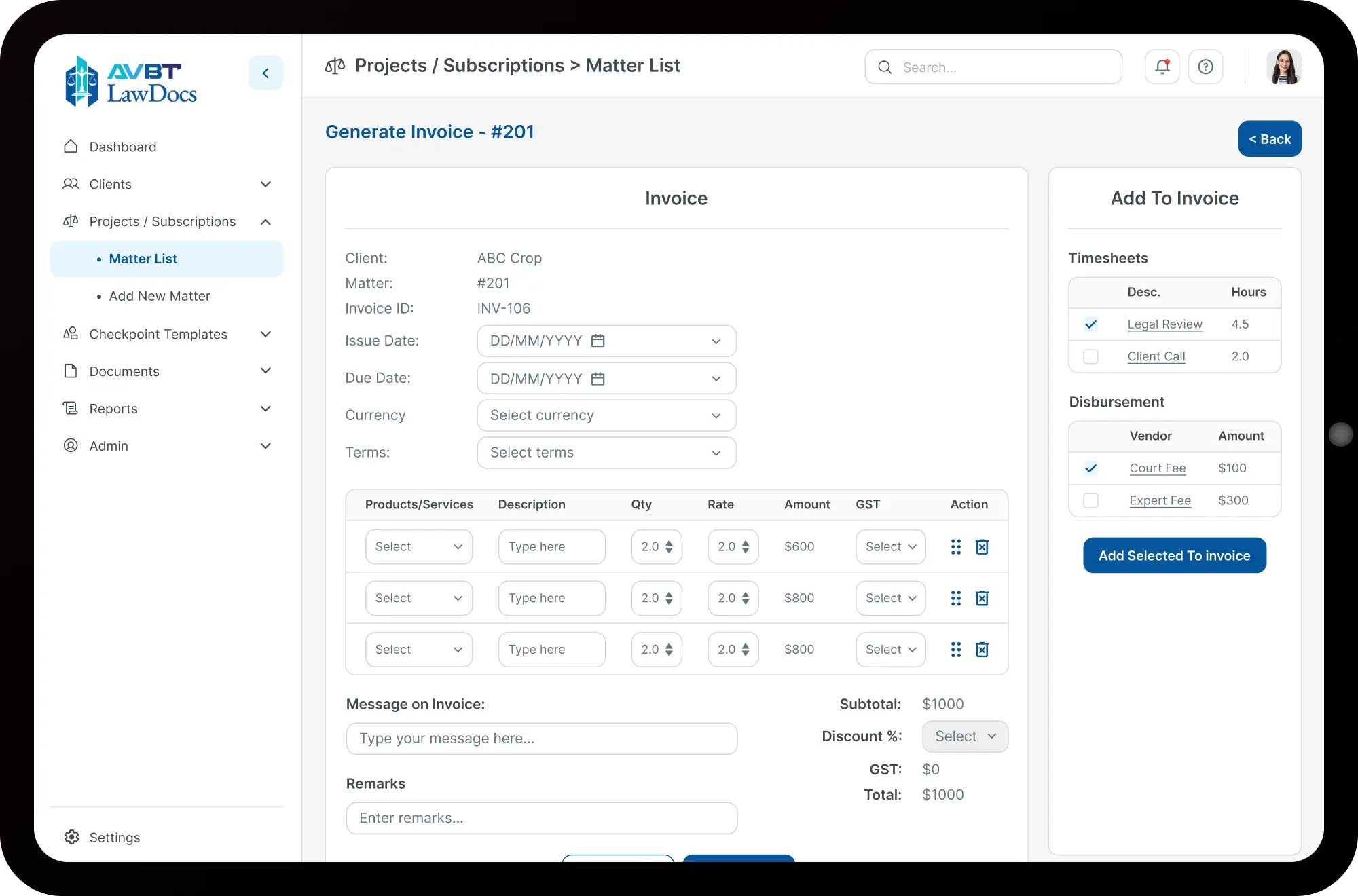Image resolution: width=1358 pixels, height=896 pixels.
Task: Check the Client Call timesheet
Action: pos(1091,356)
